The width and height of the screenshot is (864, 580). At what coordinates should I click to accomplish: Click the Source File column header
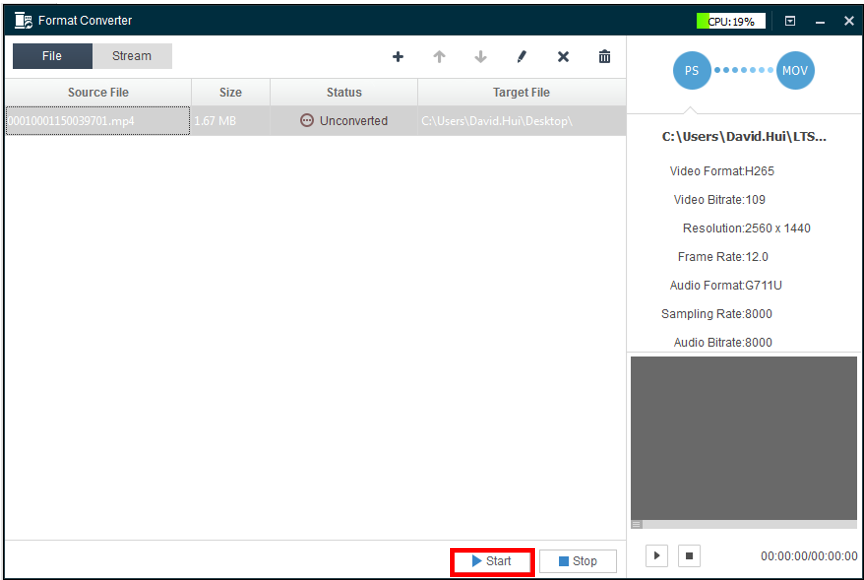pyautogui.click(x=98, y=92)
